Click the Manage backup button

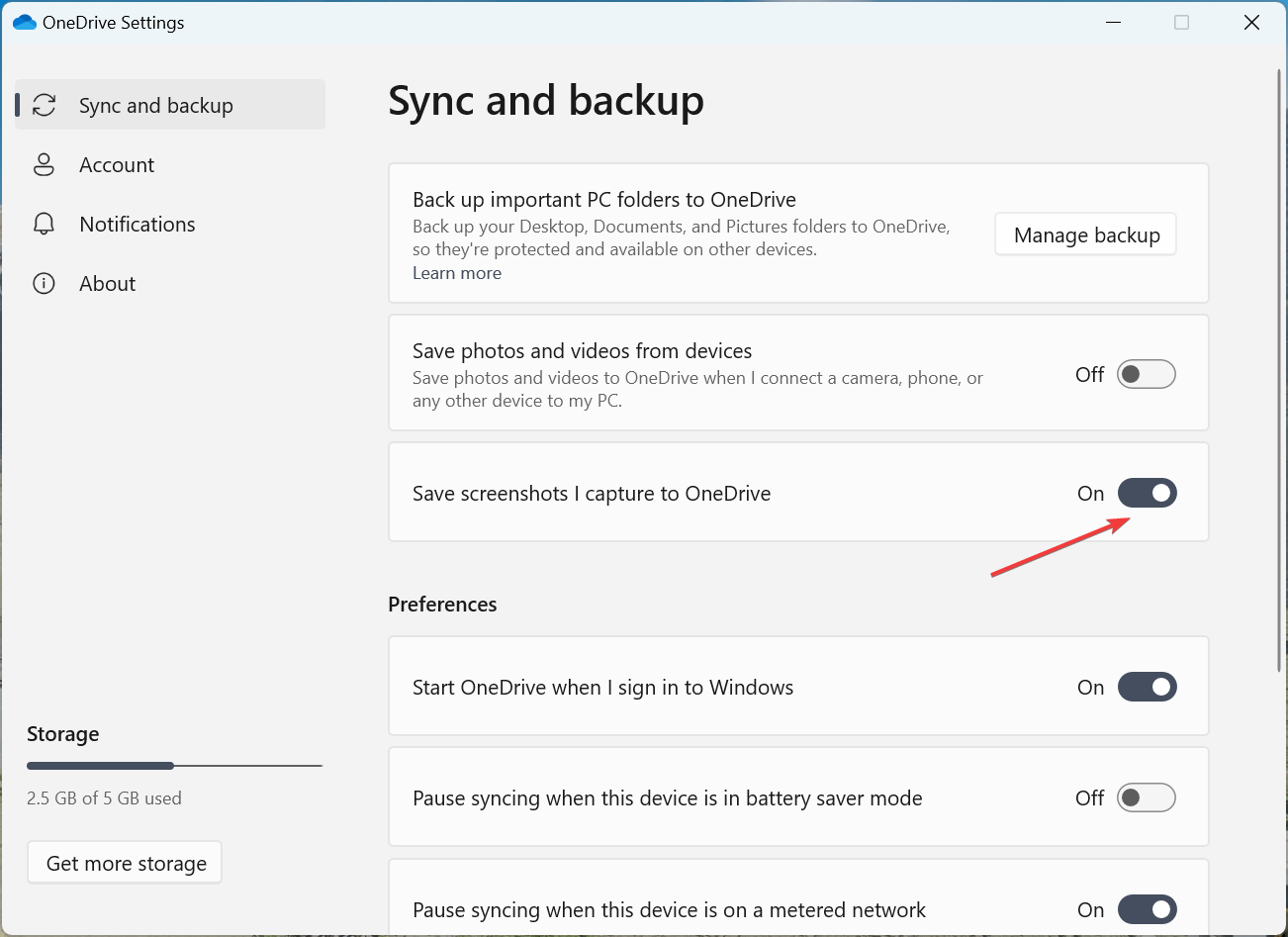pos(1086,234)
